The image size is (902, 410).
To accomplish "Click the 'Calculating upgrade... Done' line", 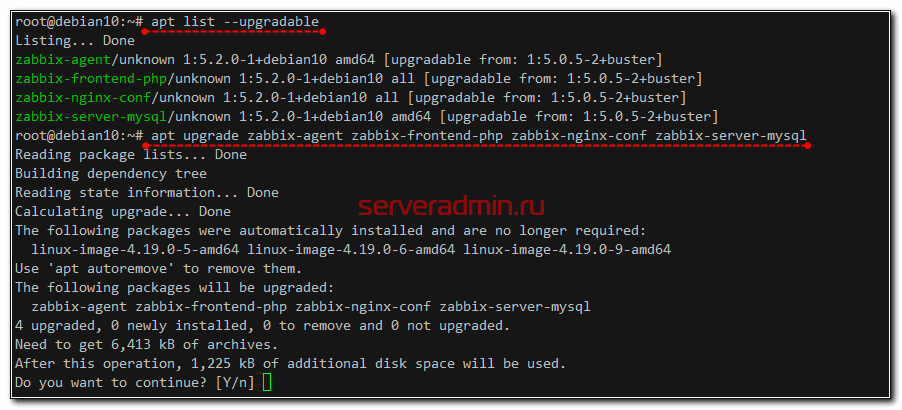I will (123, 212).
